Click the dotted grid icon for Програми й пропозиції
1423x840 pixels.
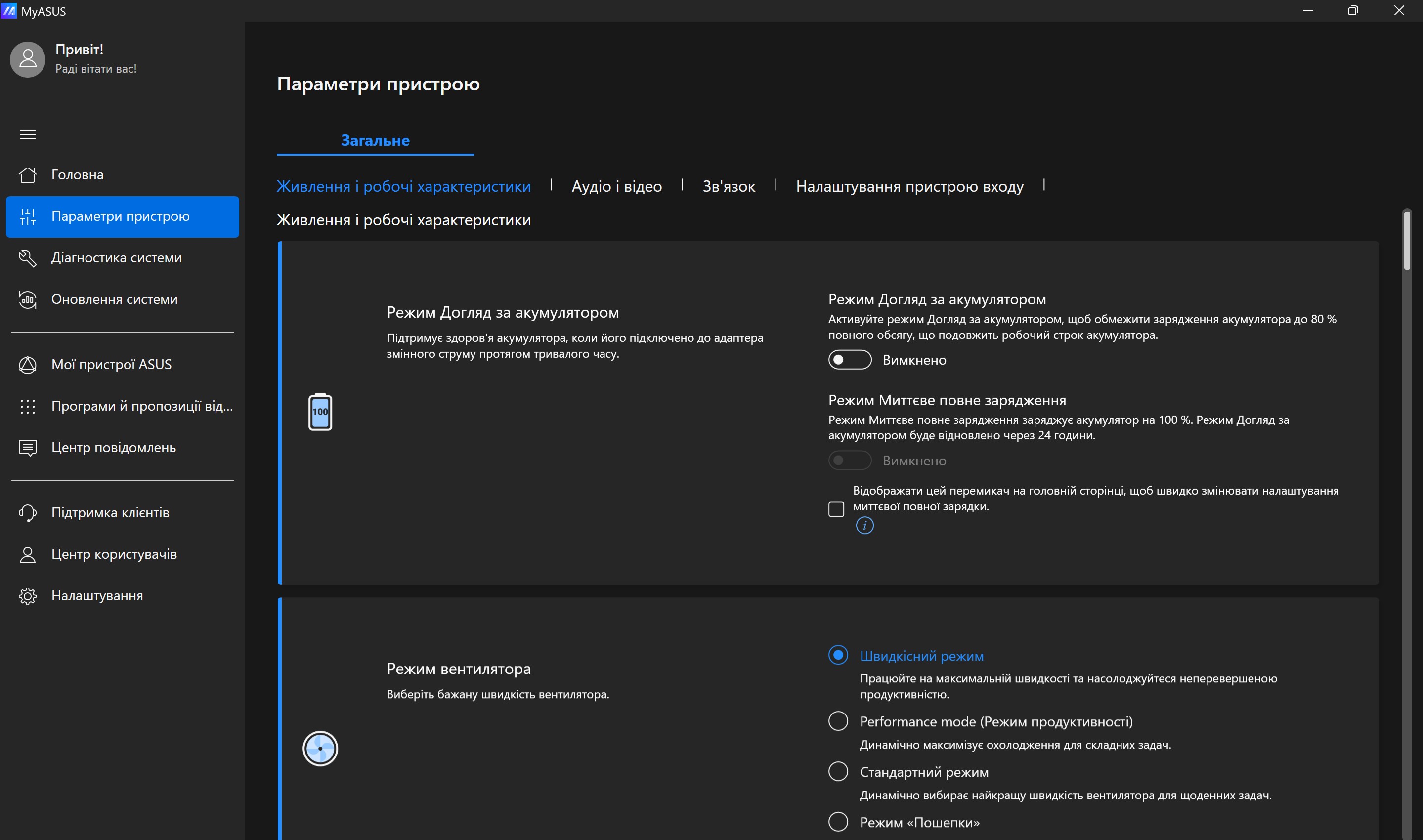28,407
